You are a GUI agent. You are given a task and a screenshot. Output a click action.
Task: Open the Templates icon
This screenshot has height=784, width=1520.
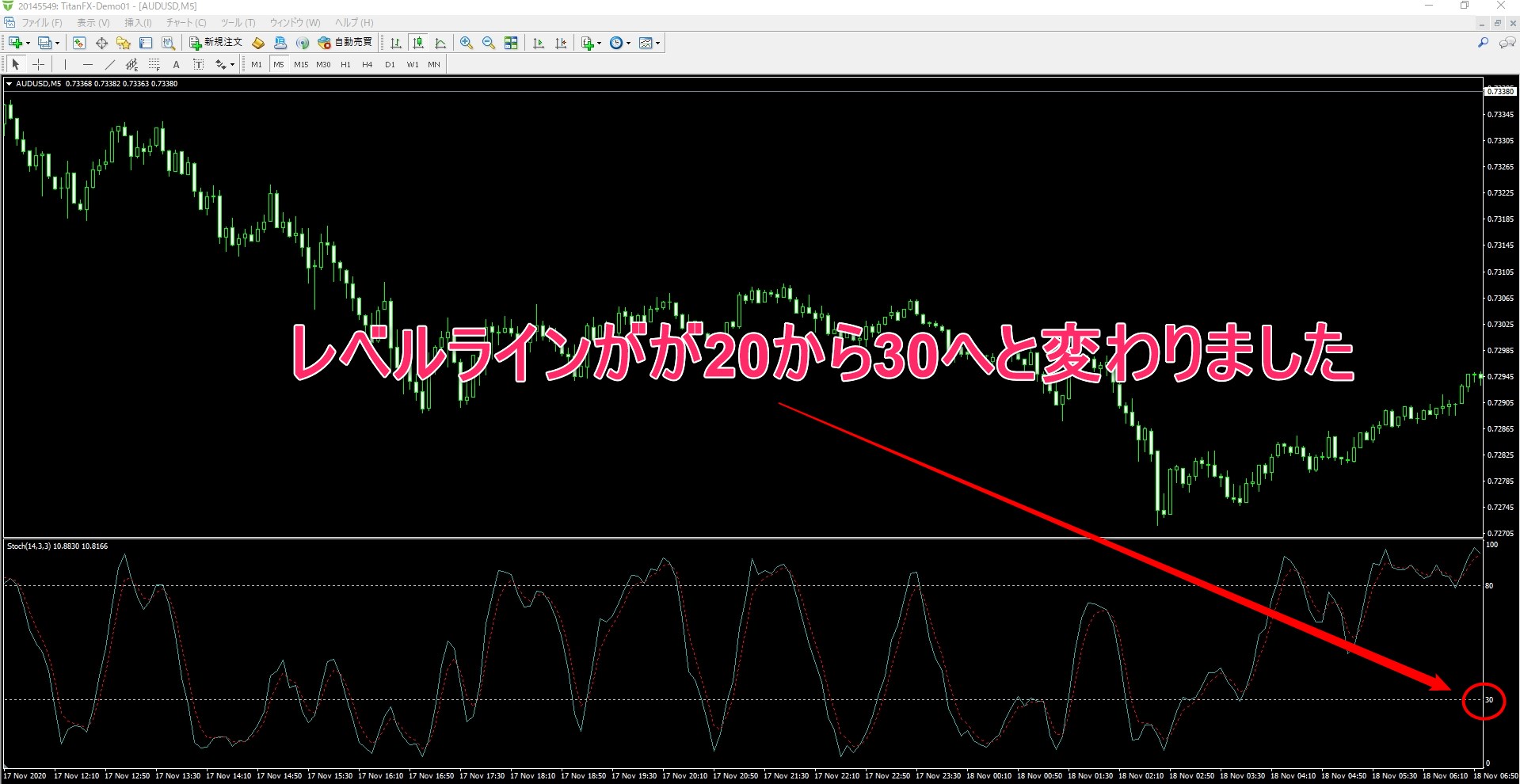tap(646, 43)
